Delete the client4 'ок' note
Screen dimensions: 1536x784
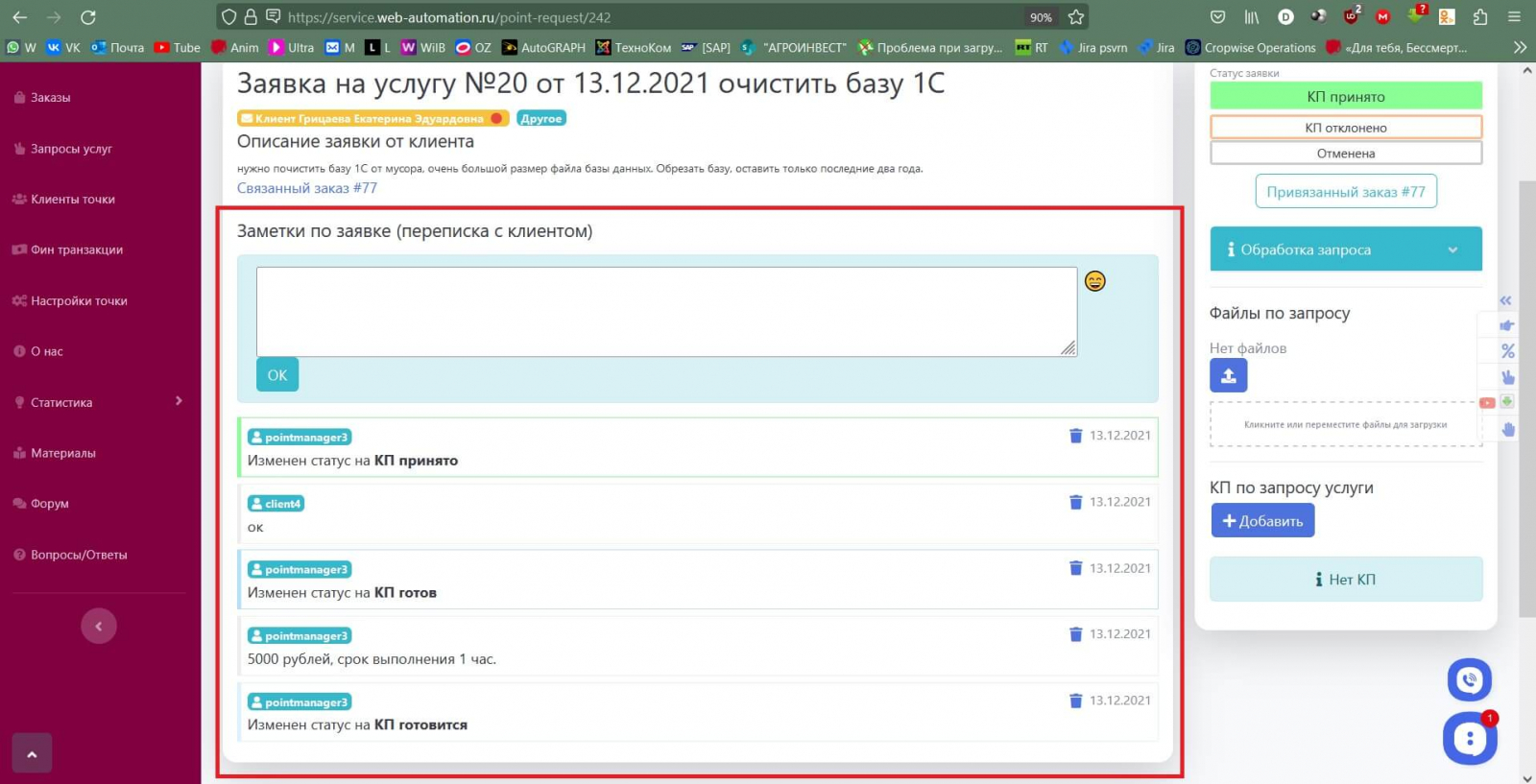tap(1076, 502)
